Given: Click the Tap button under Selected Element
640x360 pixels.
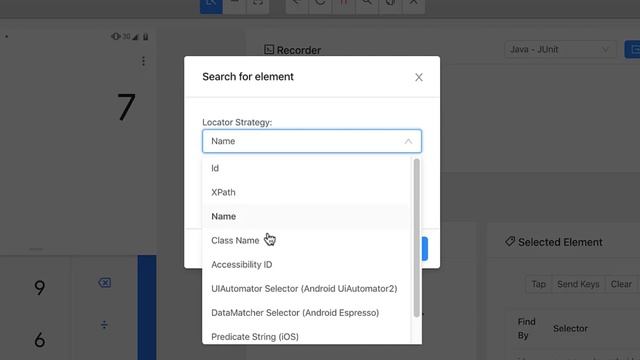Looking at the screenshot, I should (538, 284).
